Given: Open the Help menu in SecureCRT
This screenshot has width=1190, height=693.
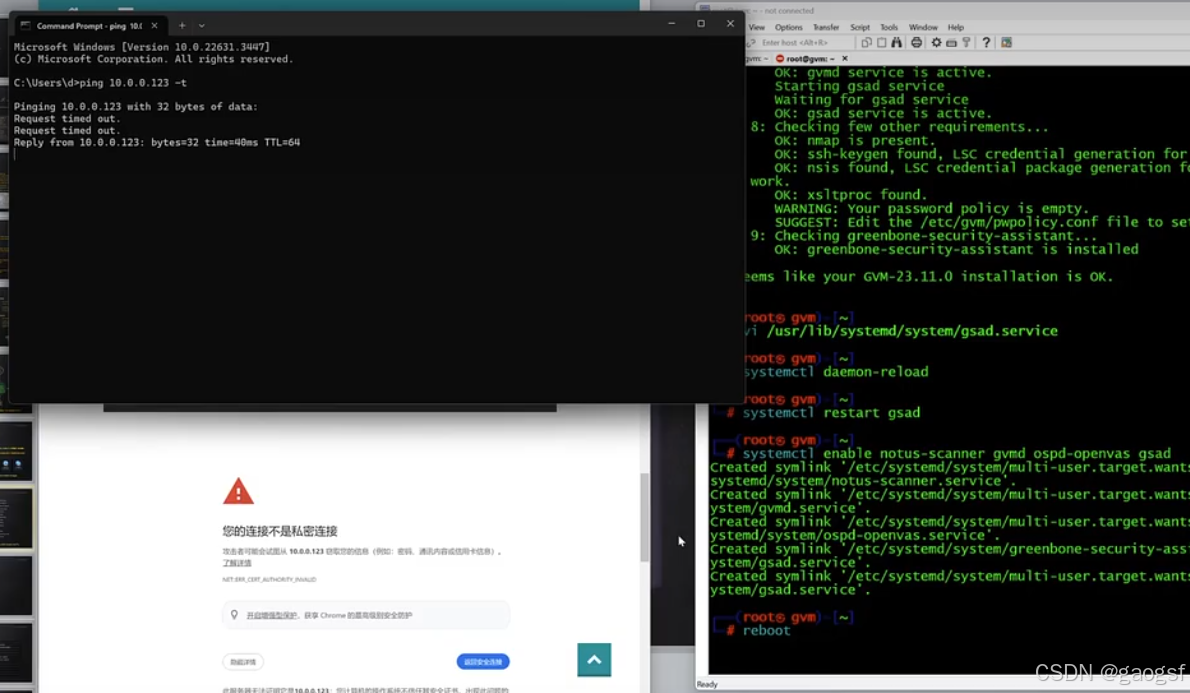Looking at the screenshot, I should [955, 27].
